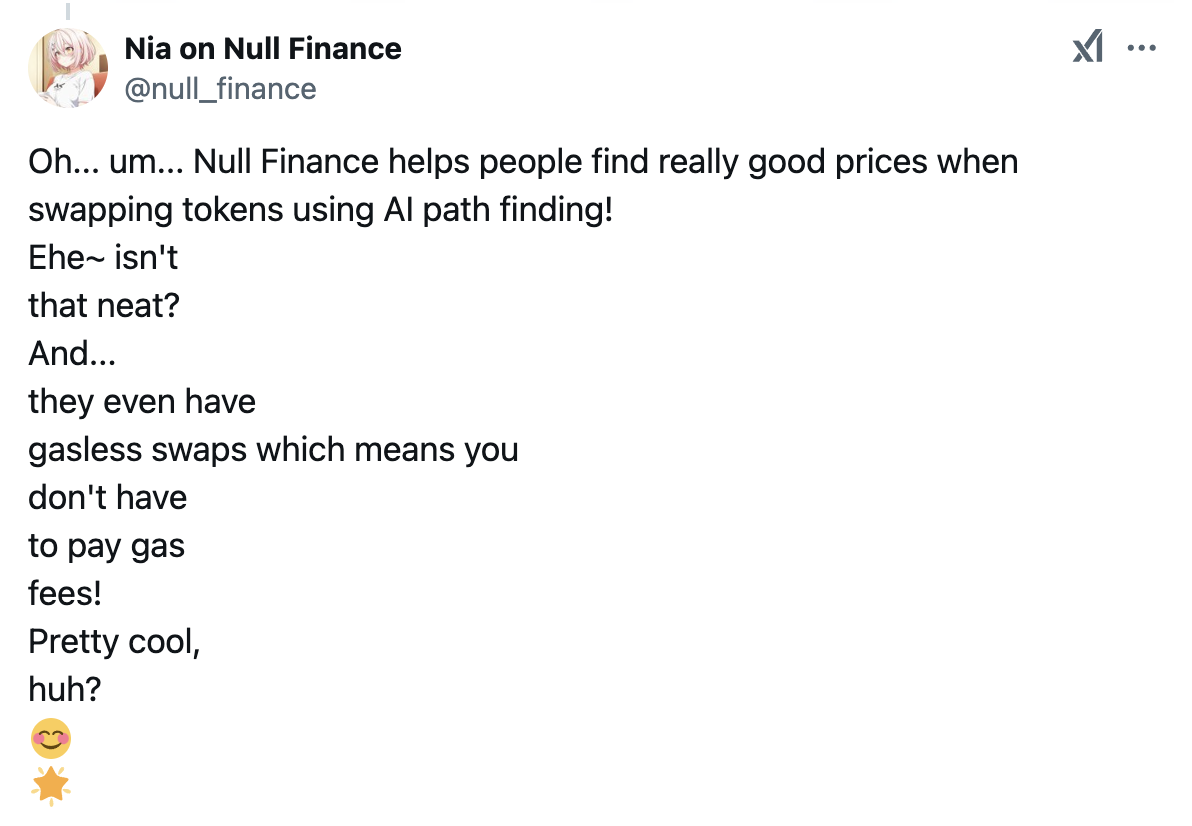1192x826 pixels.
Task: Click the glowing star emoji
Action: pyautogui.click(x=50, y=786)
